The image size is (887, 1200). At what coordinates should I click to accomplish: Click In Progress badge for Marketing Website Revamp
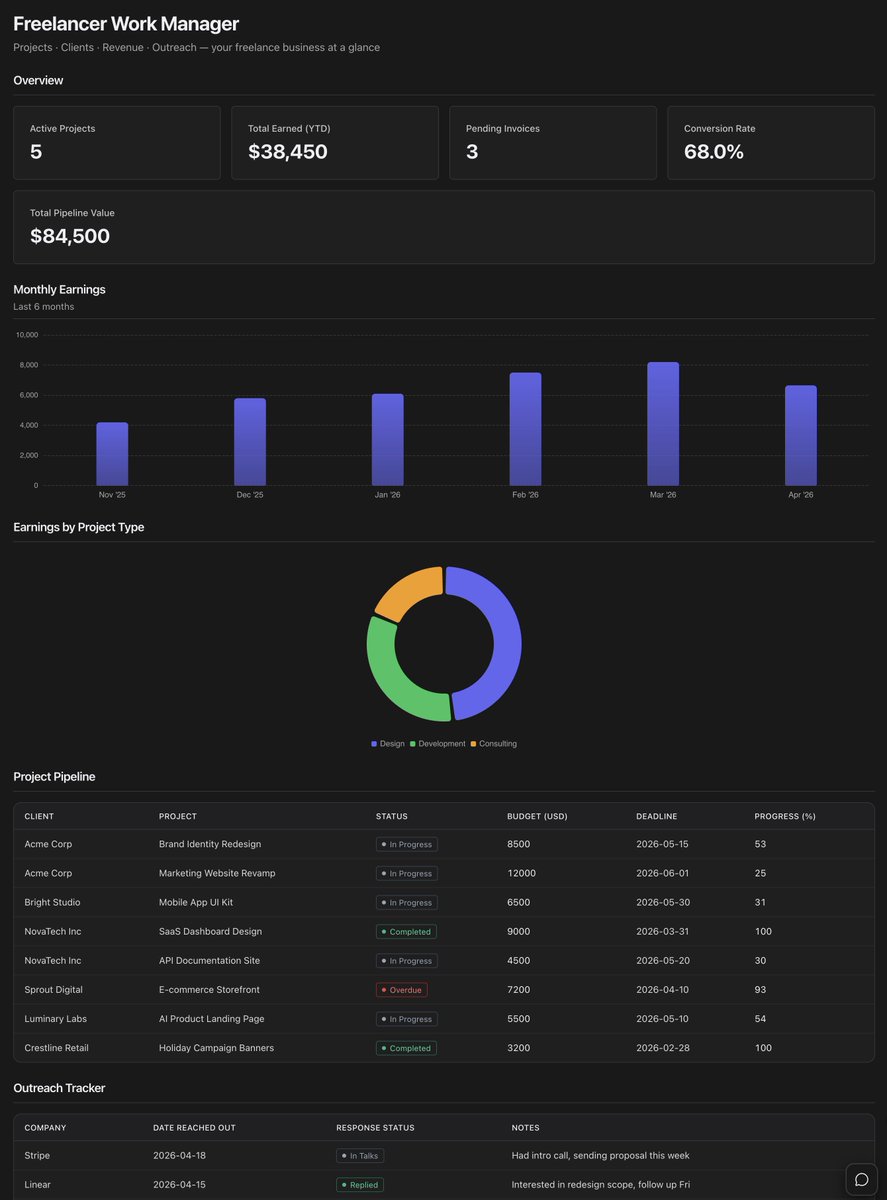click(x=407, y=873)
